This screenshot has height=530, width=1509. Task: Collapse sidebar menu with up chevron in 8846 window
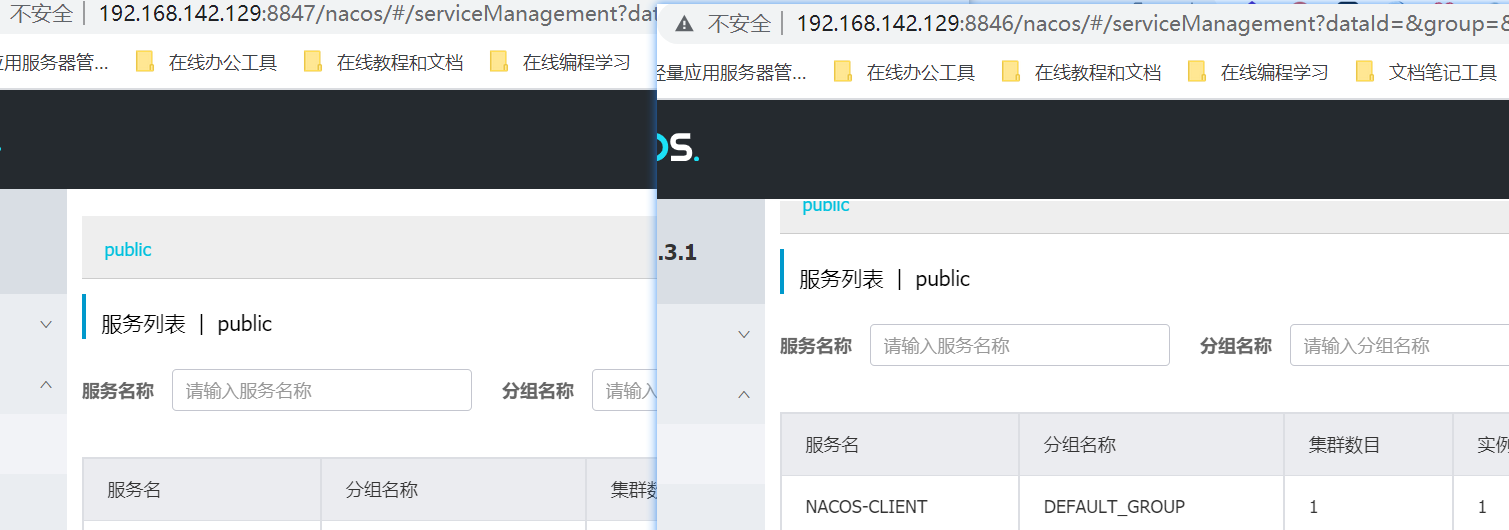point(744,395)
